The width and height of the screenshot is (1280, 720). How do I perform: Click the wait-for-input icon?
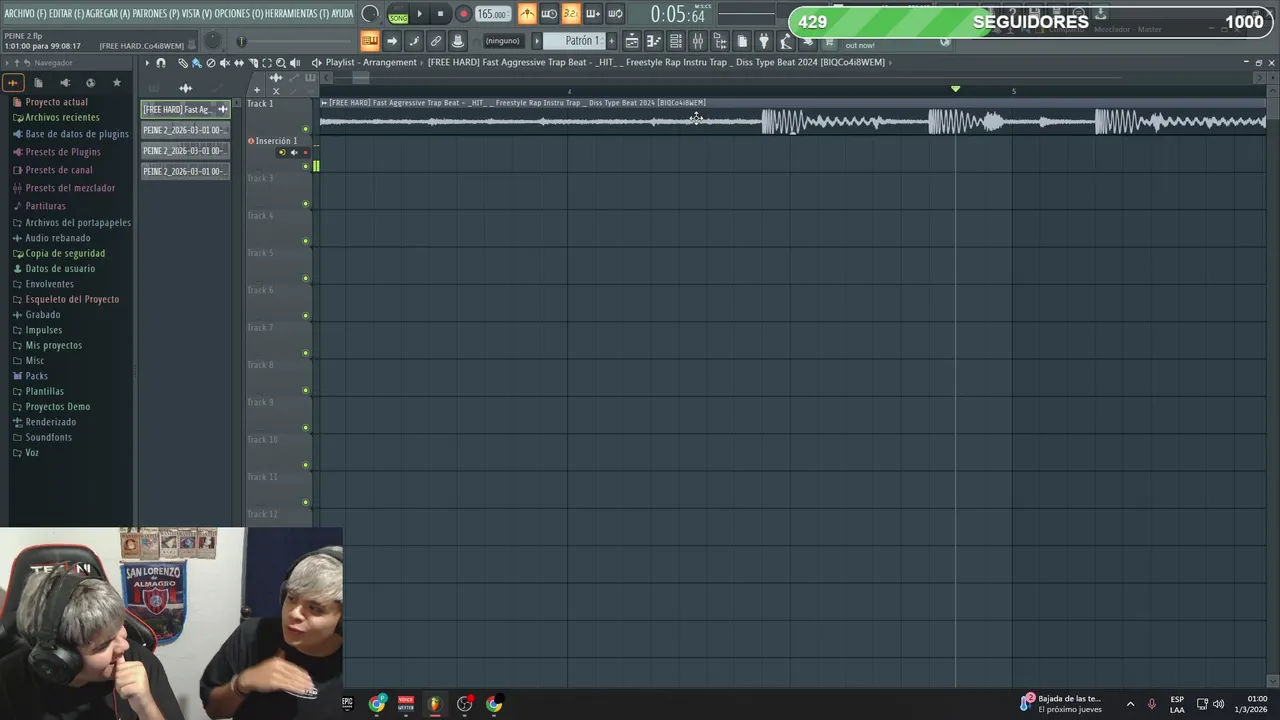[549, 14]
